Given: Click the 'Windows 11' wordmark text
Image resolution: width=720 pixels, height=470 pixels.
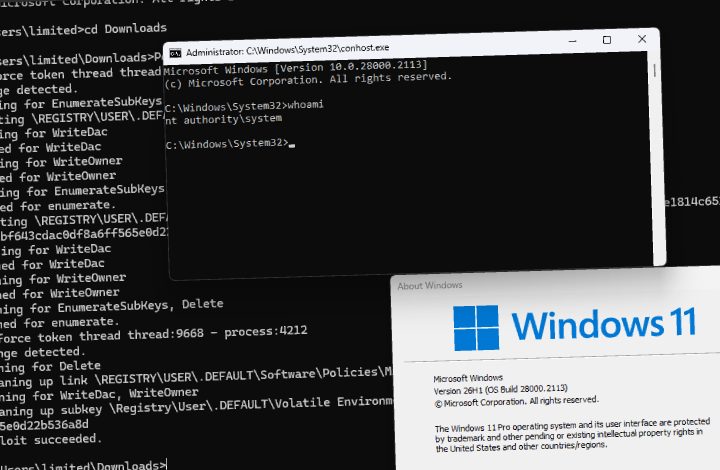Looking at the screenshot, I should pyautogui.click(x=604, y=324).
